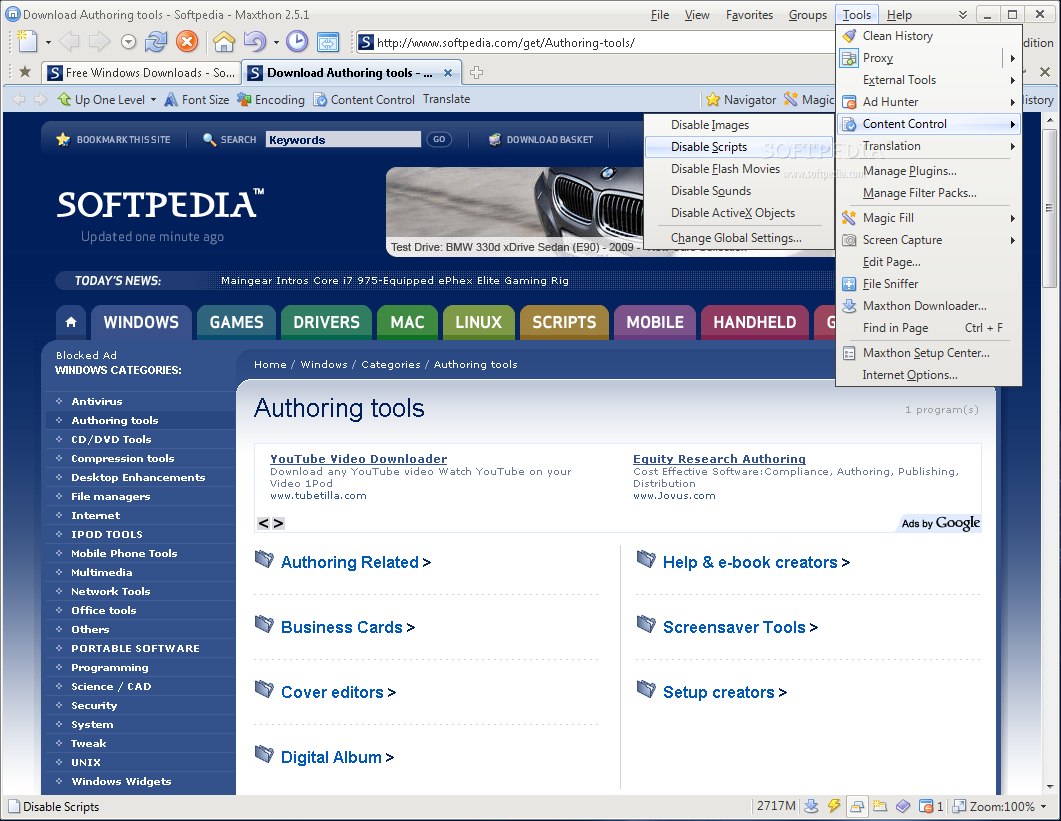Toggle Disable Images option
Viewport: 1061px width, 821px height.
739,125
